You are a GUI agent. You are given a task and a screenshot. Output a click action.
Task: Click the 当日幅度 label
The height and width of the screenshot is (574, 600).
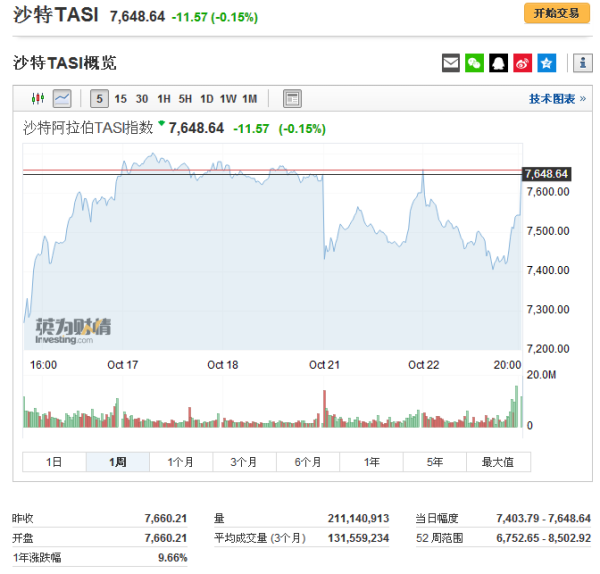[x=437, y=518]
